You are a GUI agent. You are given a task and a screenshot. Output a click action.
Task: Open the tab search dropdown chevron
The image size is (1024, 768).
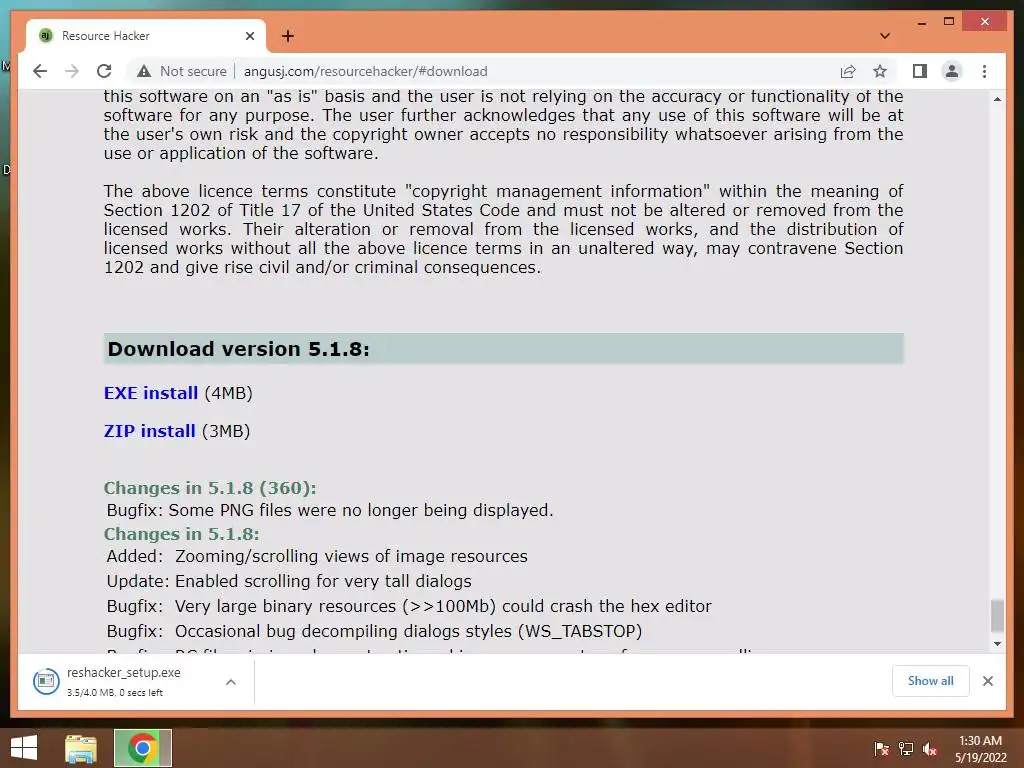pos(884,36)
